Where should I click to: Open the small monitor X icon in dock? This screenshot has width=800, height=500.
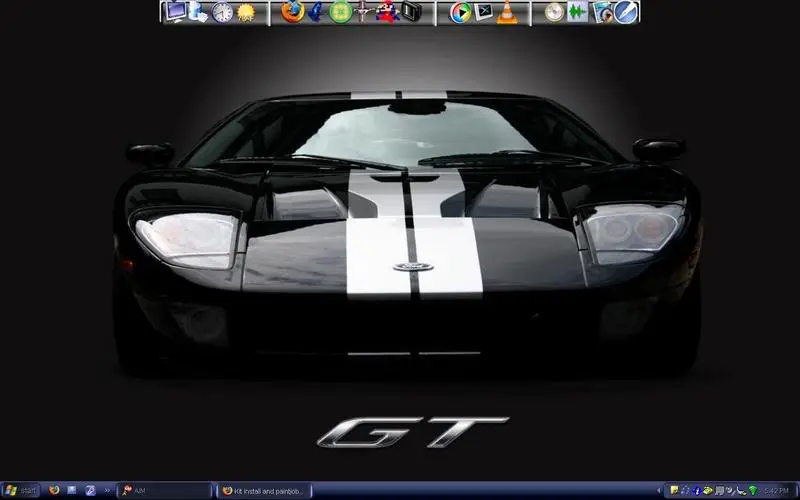pos(483,12)
